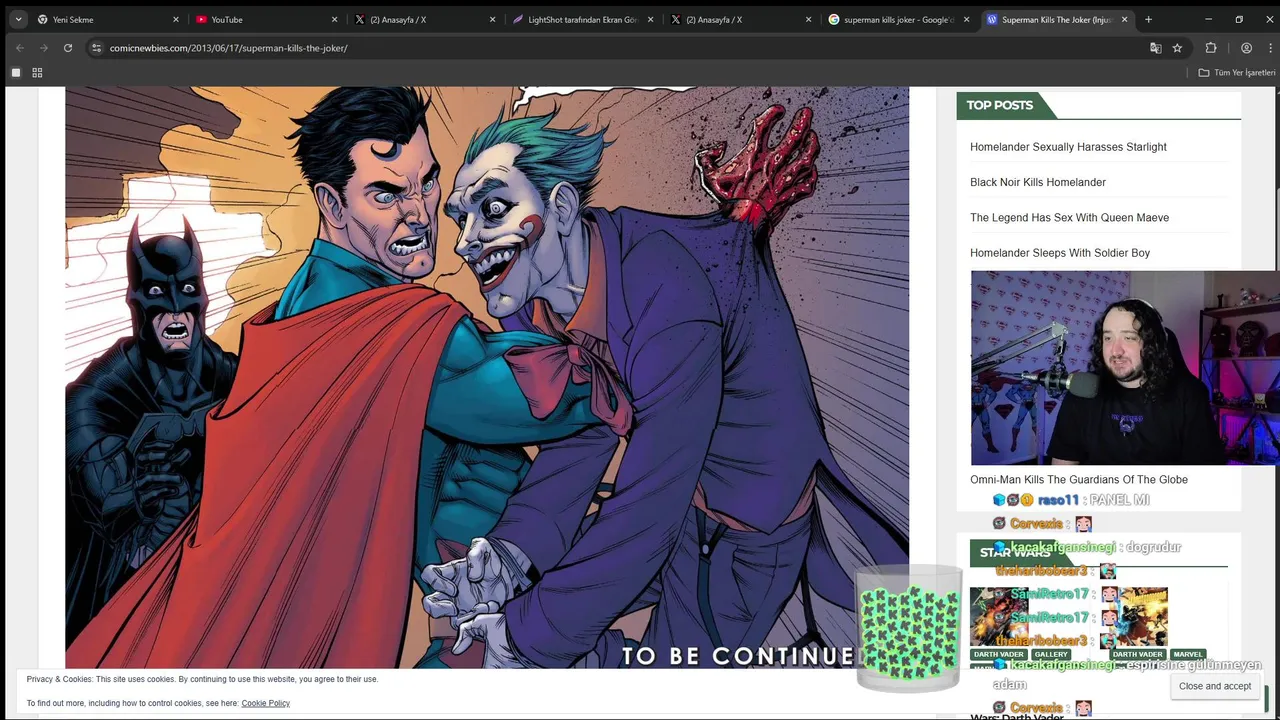The width and height of the screenshot is (1280, 720).
Task: Close the Google search tab
Action: (966, 19)
